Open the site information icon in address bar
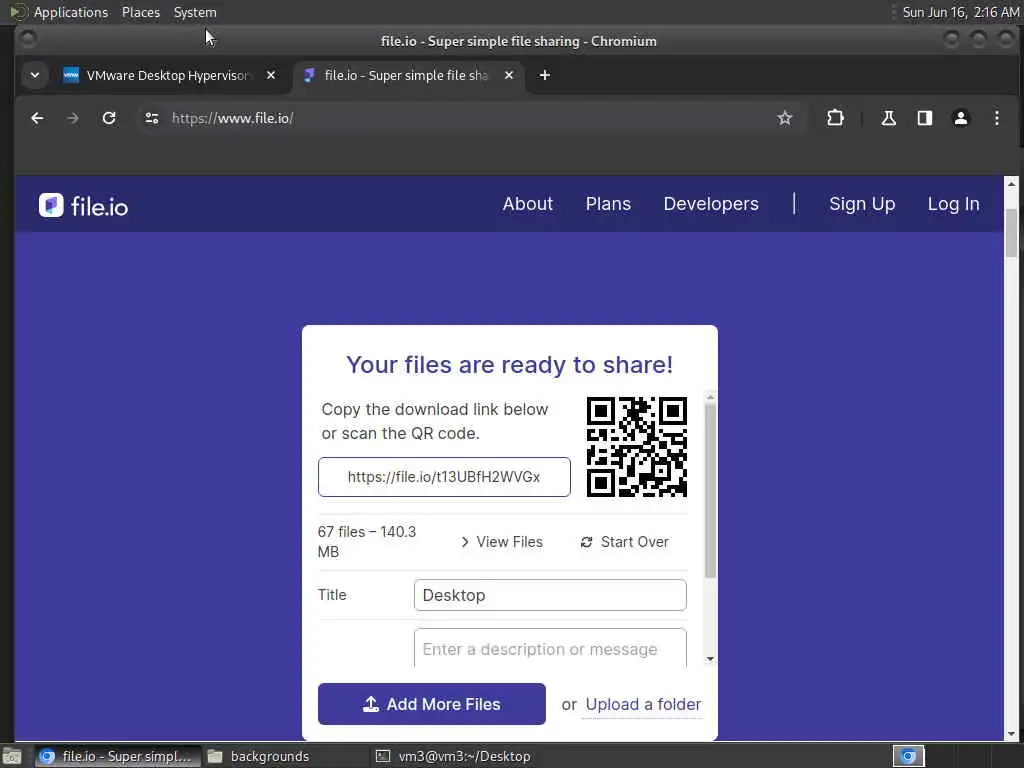Screen dimensions: 1024x768 [x=152, y=118]
